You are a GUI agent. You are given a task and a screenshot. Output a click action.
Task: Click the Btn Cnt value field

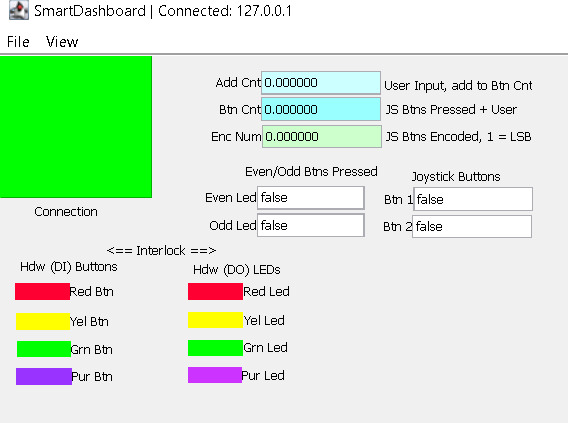click(321, 109)
